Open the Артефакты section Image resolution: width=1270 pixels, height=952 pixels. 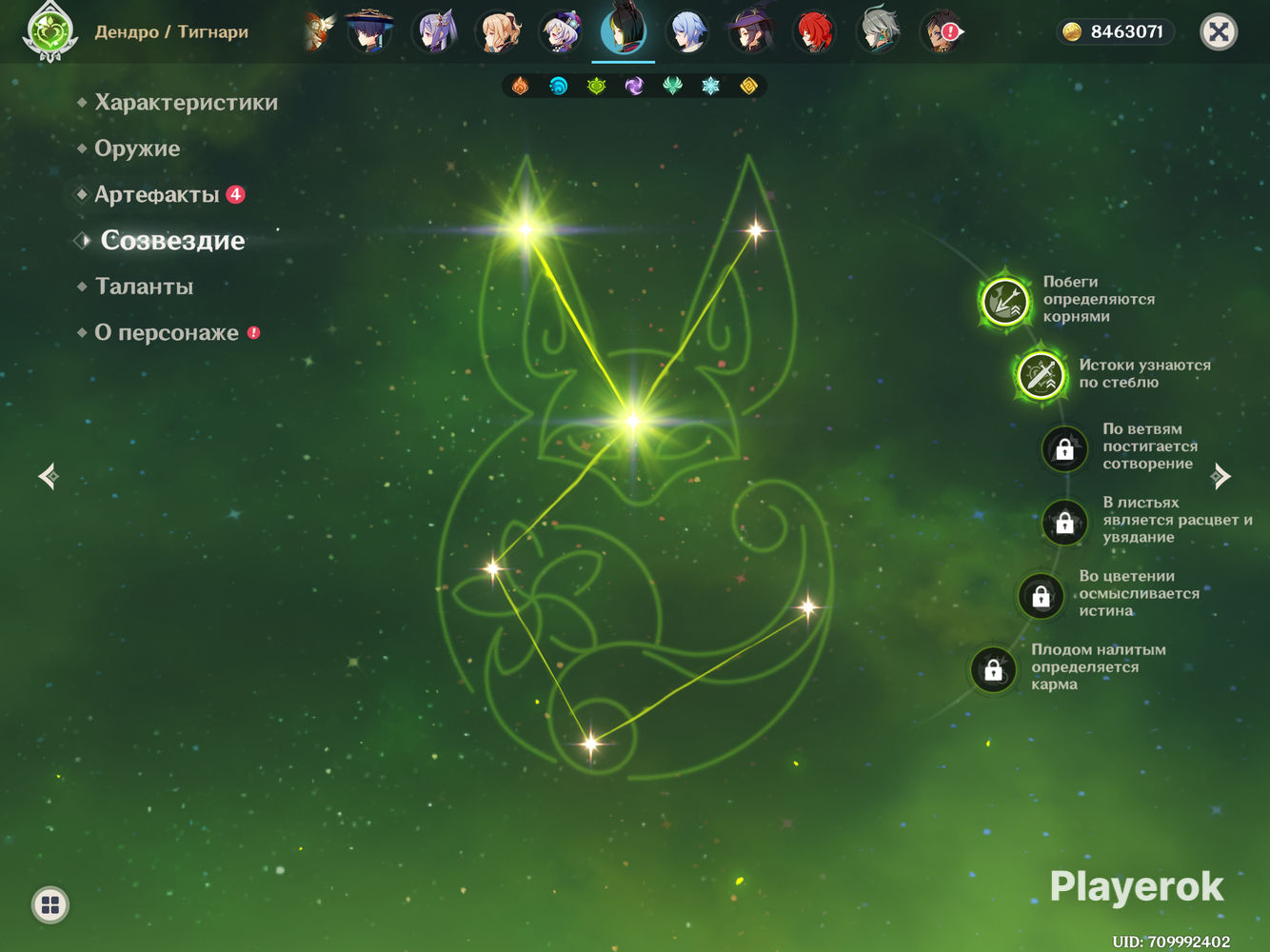click(x=157, y=194)
